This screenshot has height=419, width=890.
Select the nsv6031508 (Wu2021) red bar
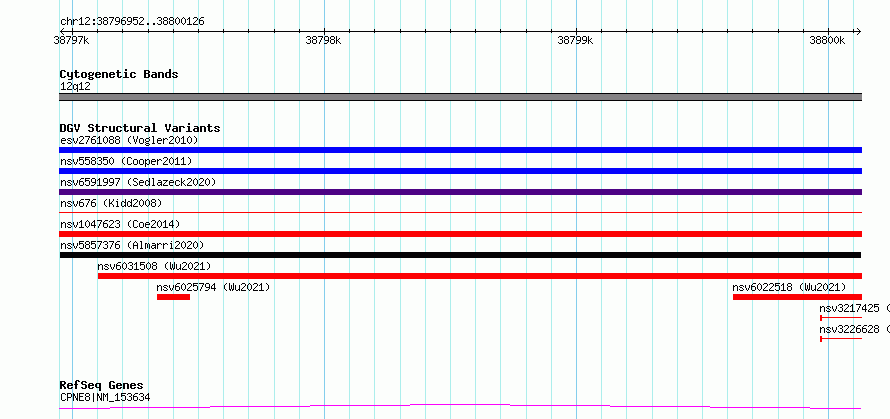(x=480, y=276)
